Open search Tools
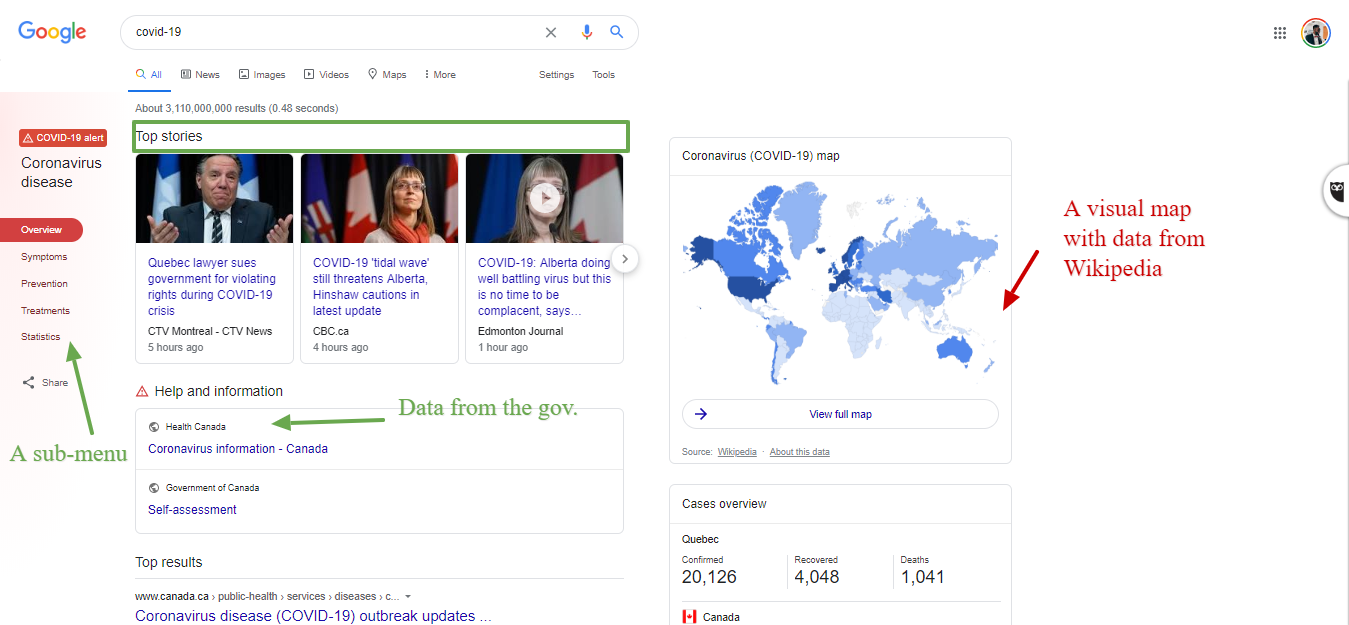1349x625 pixels. pos(603,75)
